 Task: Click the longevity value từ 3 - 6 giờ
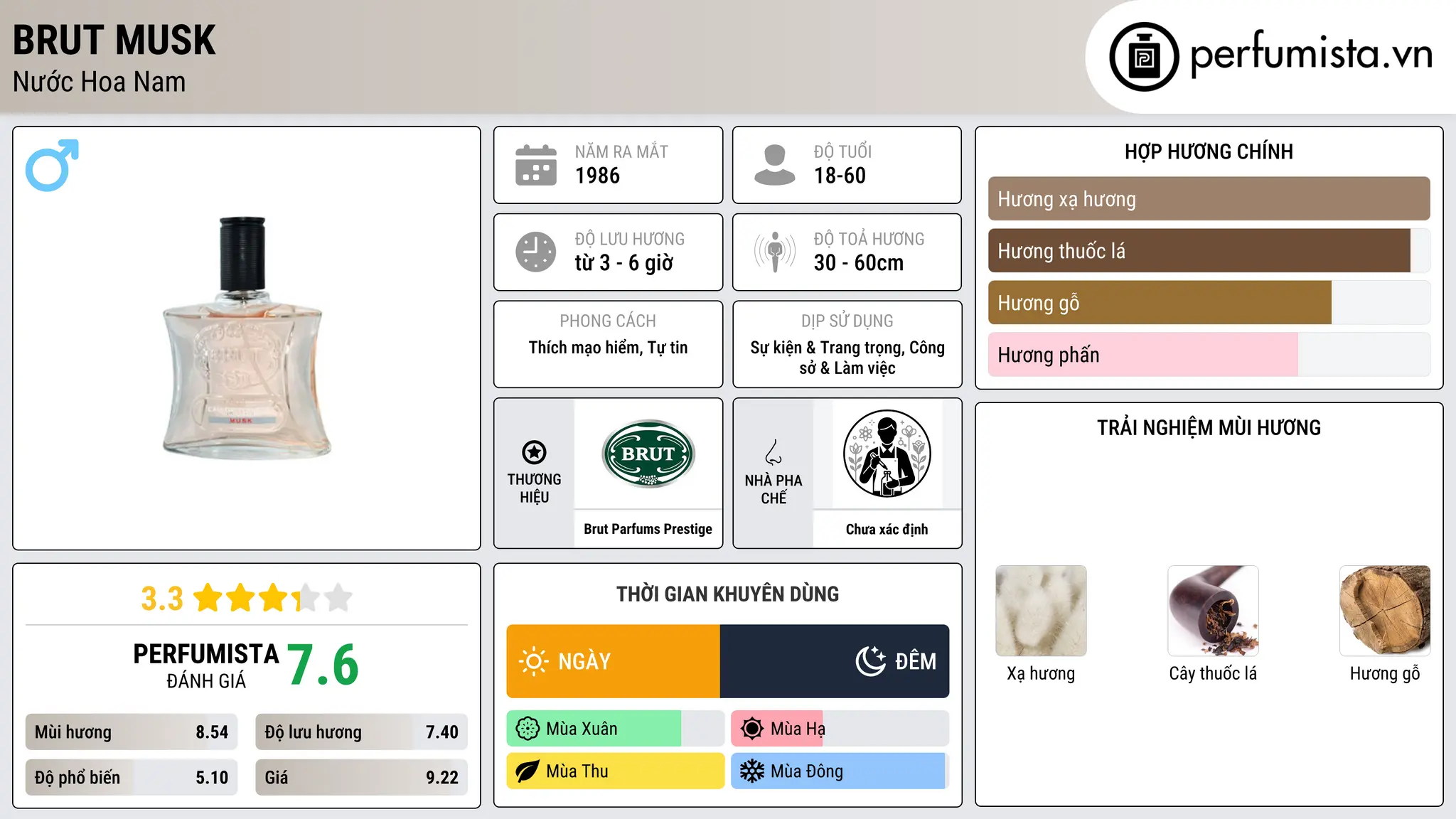point(623,263)
